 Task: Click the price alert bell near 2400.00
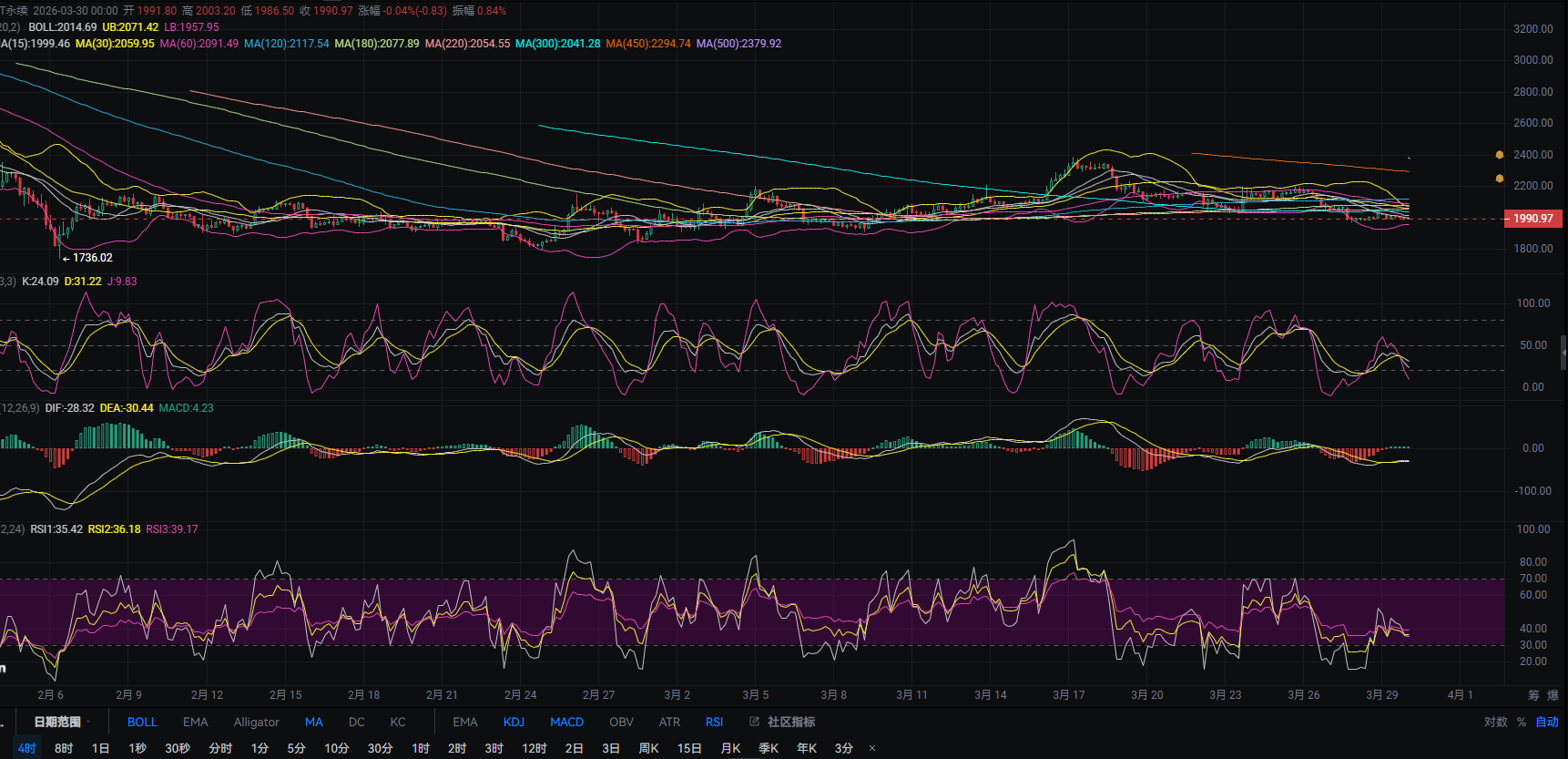(x=1499, y=155)
